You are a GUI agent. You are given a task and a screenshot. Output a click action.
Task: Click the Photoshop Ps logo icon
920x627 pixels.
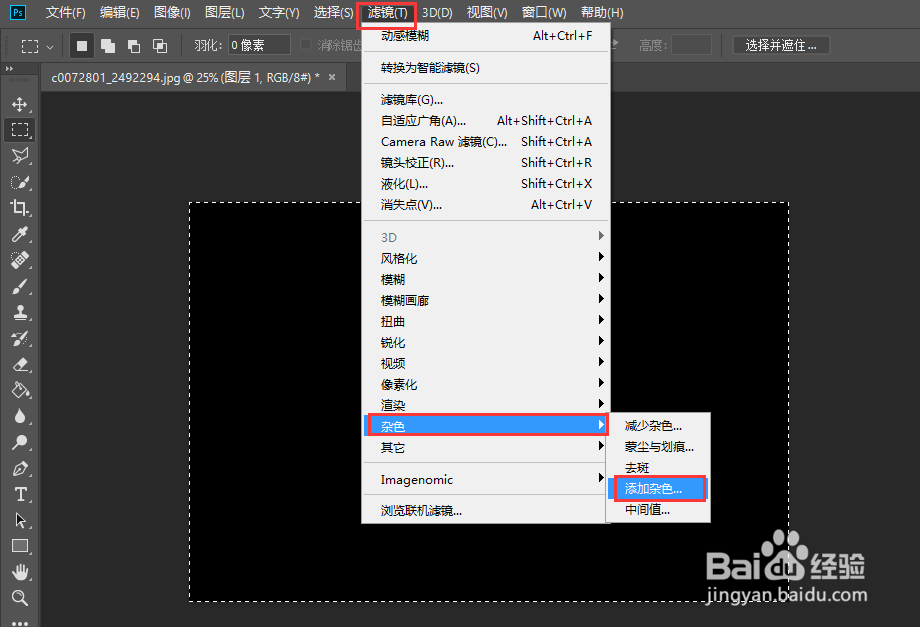(x=18, y=12)
